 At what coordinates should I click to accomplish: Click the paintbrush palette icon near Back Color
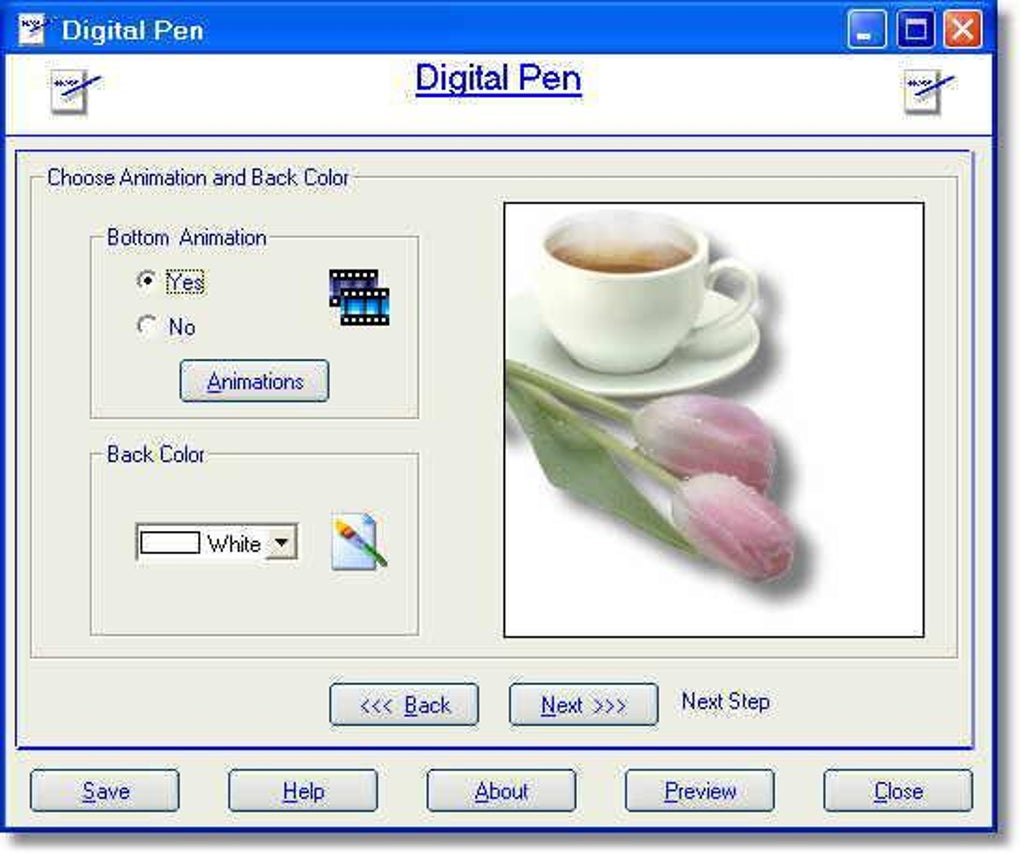(357, 542)
